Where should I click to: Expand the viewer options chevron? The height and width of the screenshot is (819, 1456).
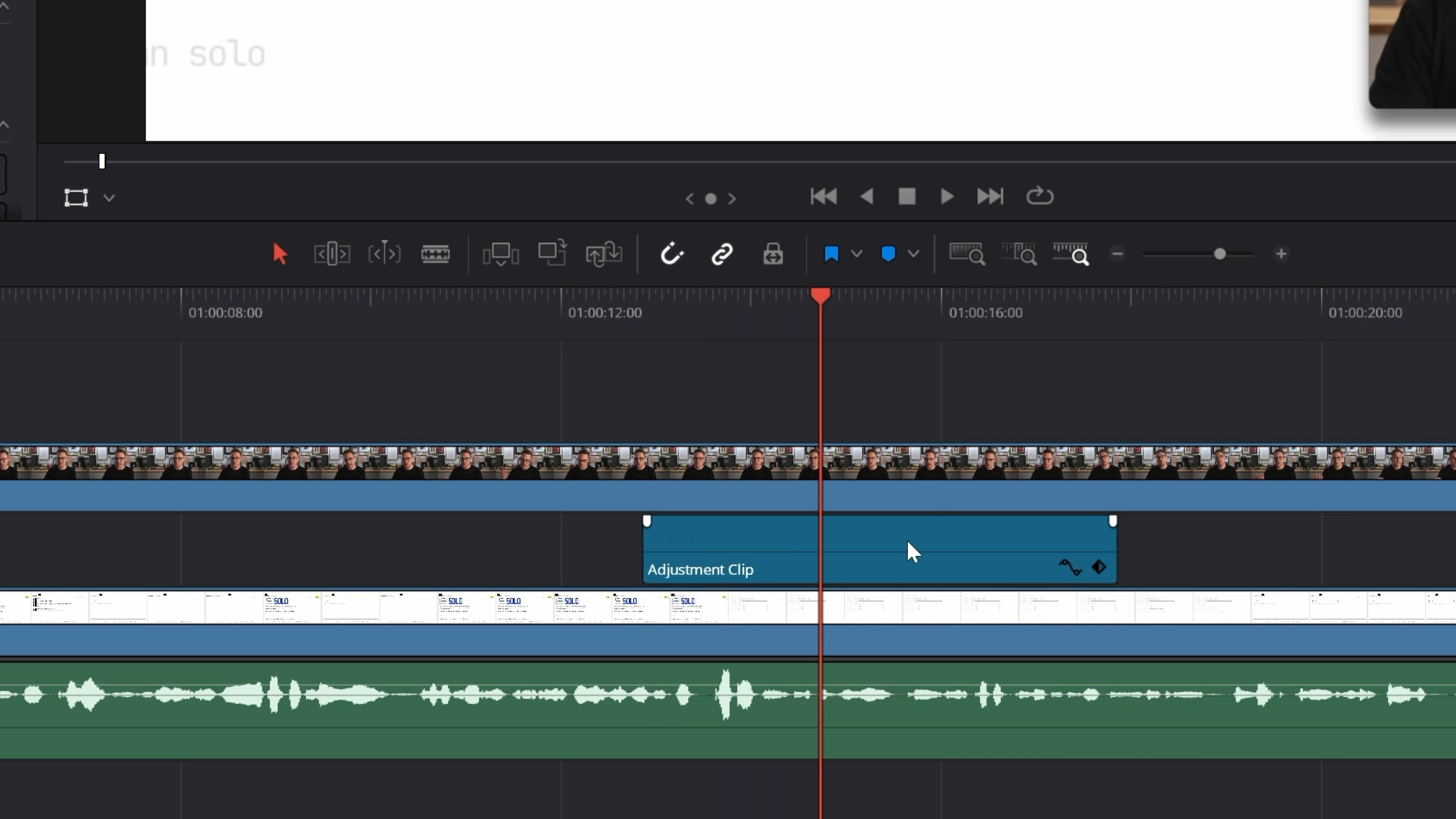tap(109, 198)
